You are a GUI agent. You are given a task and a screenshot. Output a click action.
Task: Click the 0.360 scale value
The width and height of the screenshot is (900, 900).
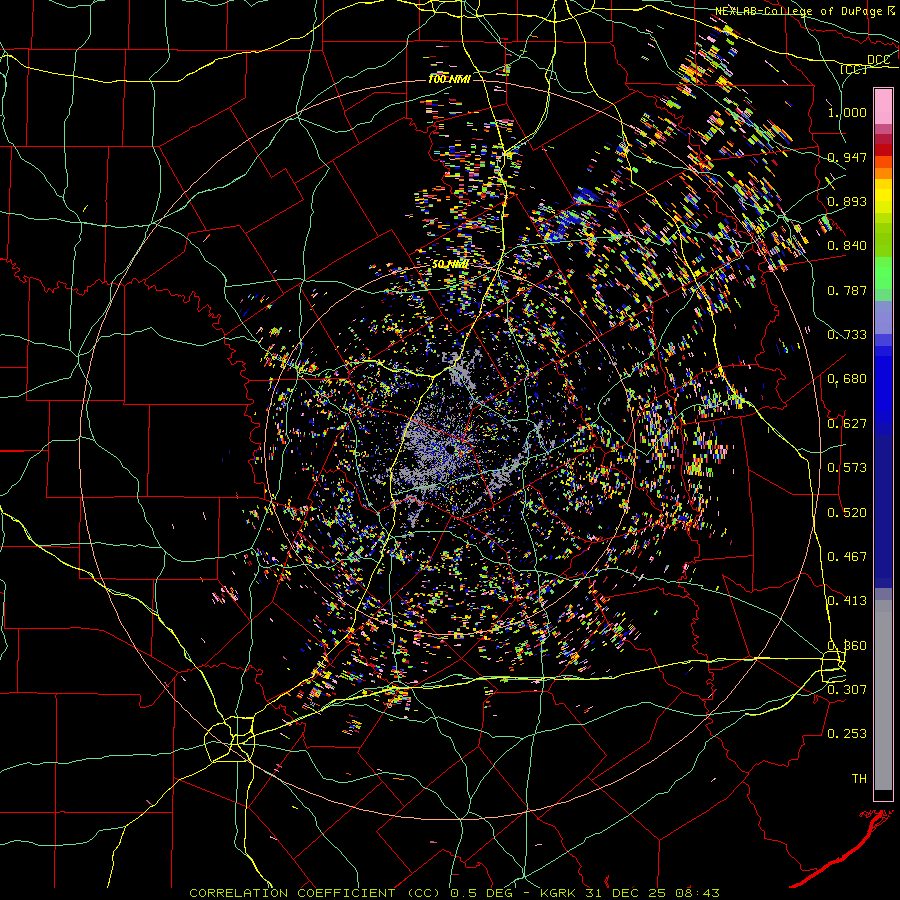point(847,645)
